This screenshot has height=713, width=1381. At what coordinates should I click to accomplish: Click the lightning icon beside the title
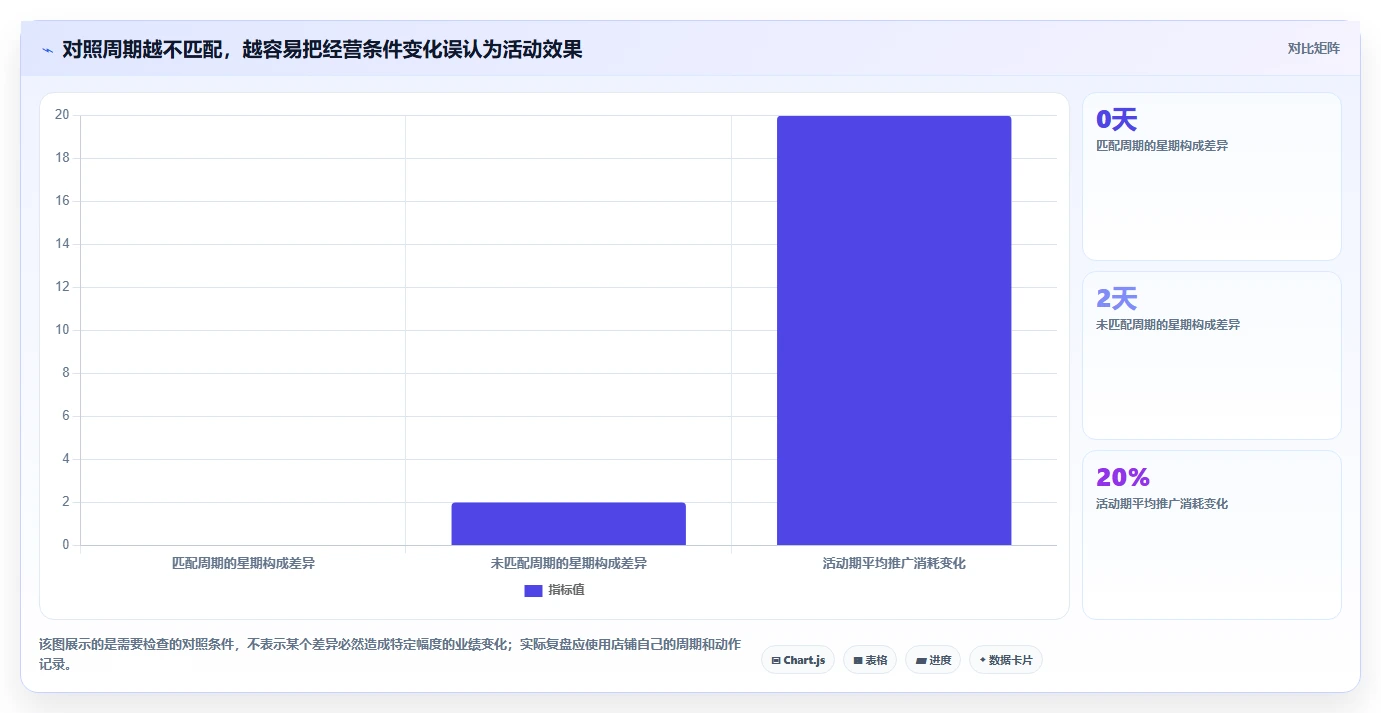(x=47, y=49)
